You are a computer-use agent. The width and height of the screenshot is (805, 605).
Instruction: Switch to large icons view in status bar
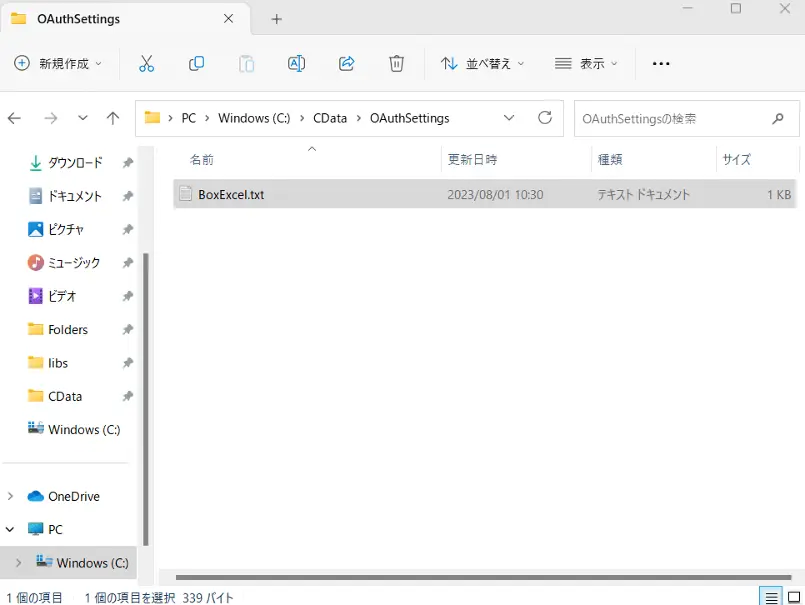(x=794, y=597)
